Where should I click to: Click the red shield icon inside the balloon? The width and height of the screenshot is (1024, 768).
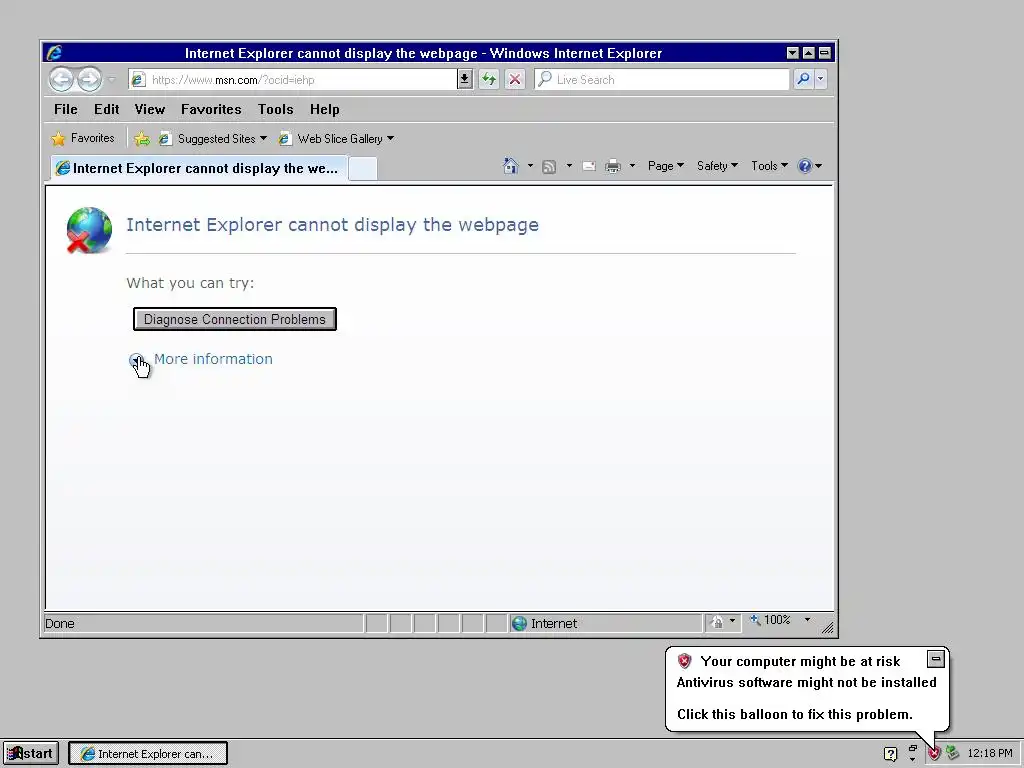tap(684, 661)
